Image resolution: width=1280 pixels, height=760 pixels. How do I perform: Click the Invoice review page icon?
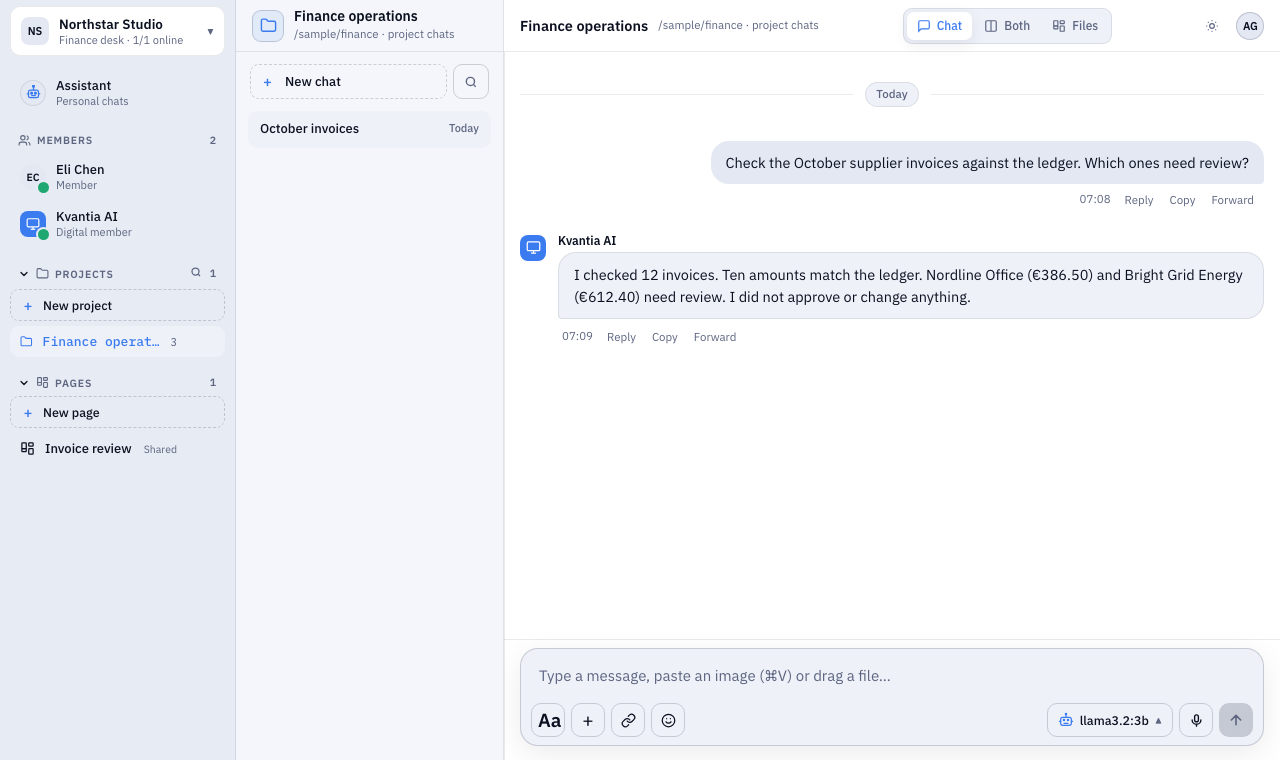point(27,449)
